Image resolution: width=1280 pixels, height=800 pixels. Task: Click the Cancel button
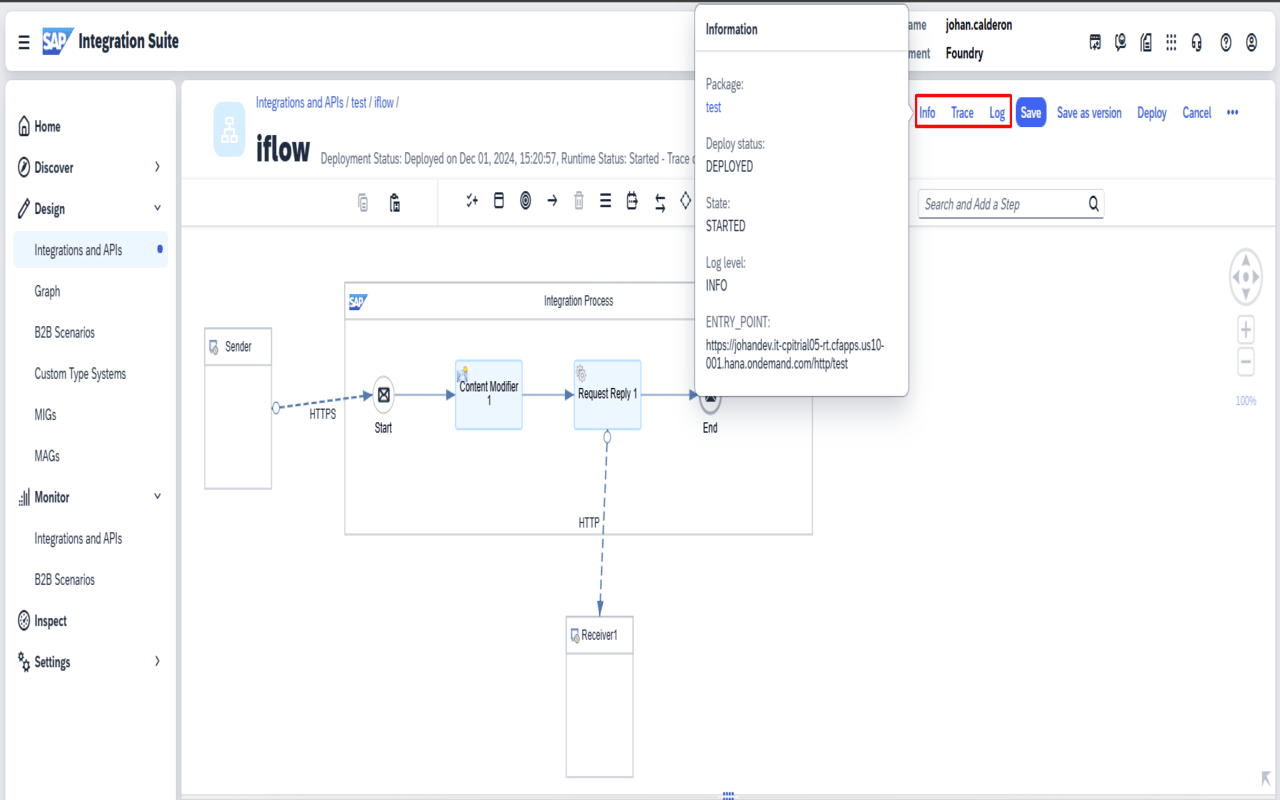[1197, 113]
